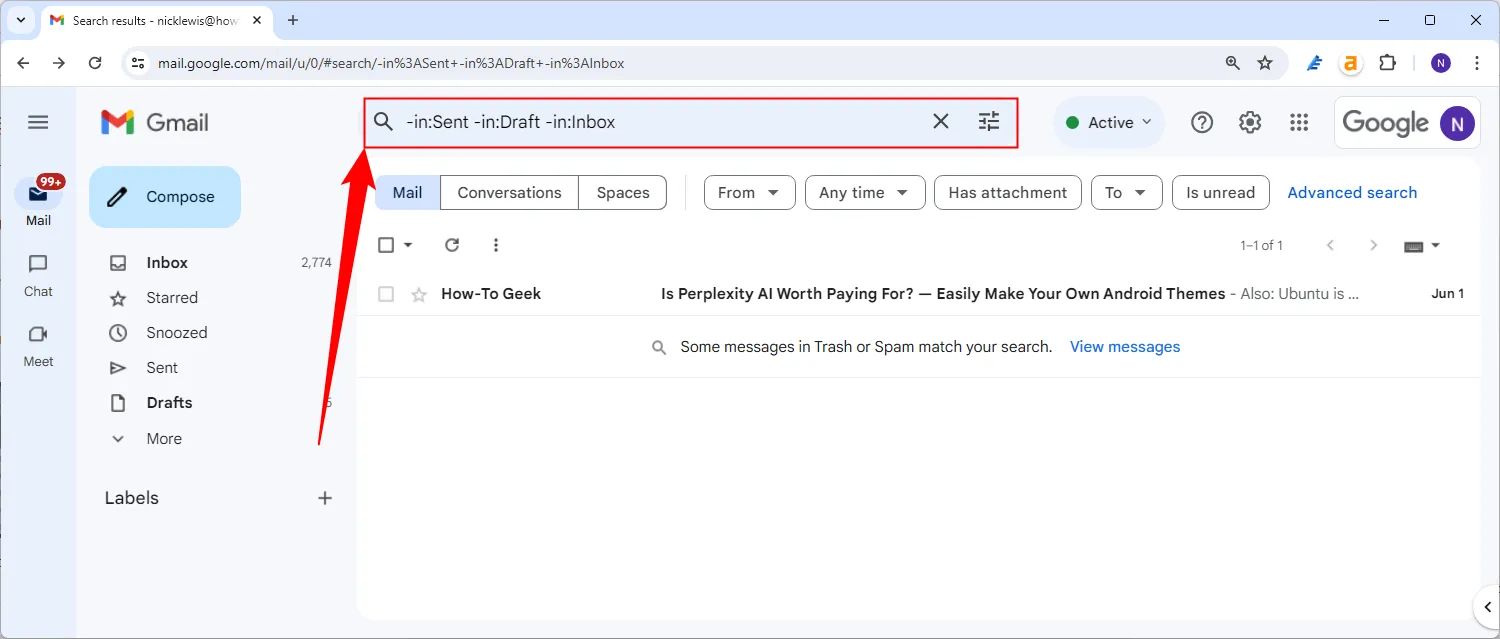Image resolution: width=1500 pixels, height=639 pixels.
Task: Open the Any time filter dropdown
Action: click(x=864, y=193)
